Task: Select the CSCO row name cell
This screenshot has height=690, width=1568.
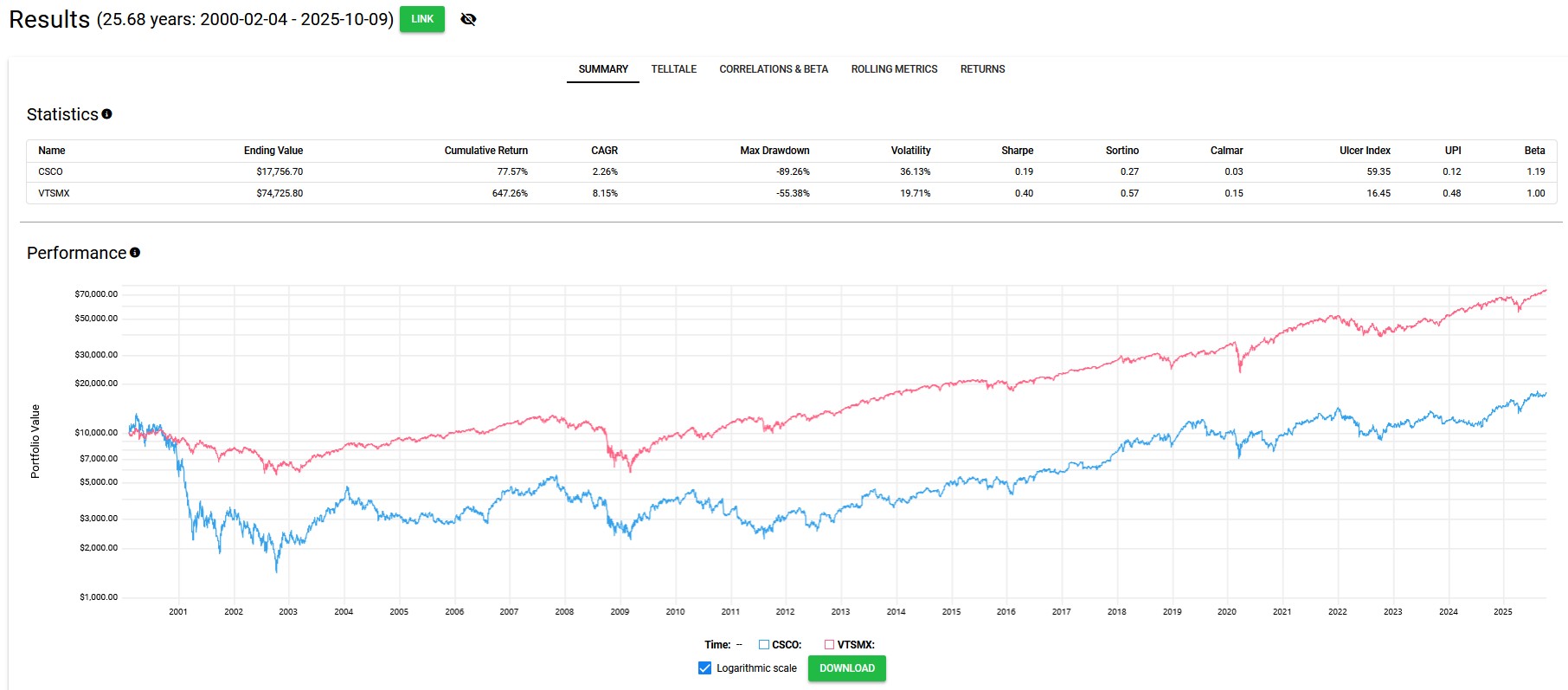Action: tap(51, 171)
